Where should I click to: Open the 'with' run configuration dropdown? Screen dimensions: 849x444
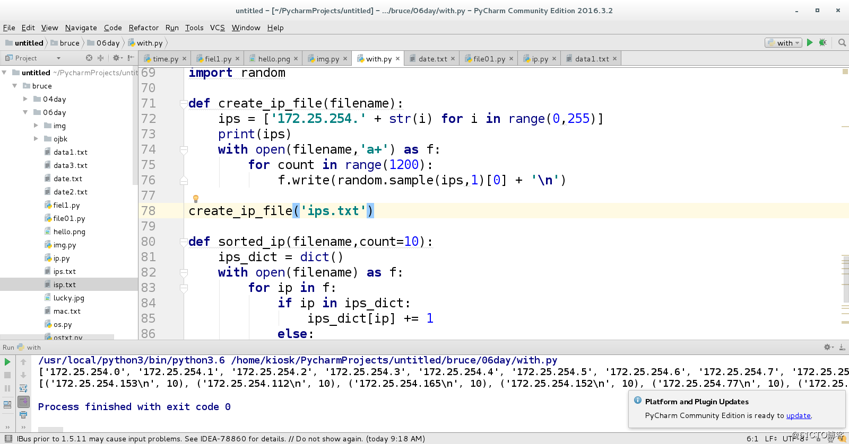783,43
